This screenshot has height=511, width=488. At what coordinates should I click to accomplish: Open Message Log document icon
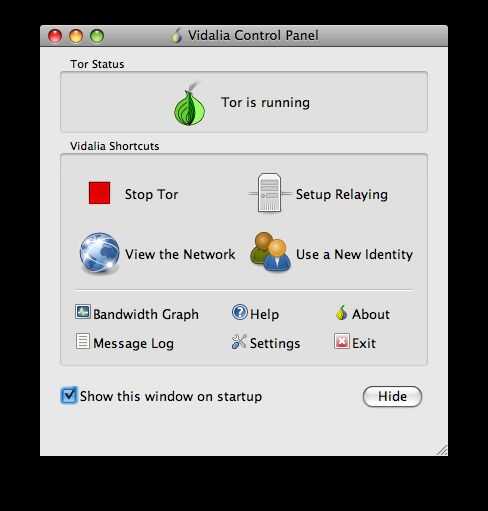pyautogui.click(x=82, y=341)
